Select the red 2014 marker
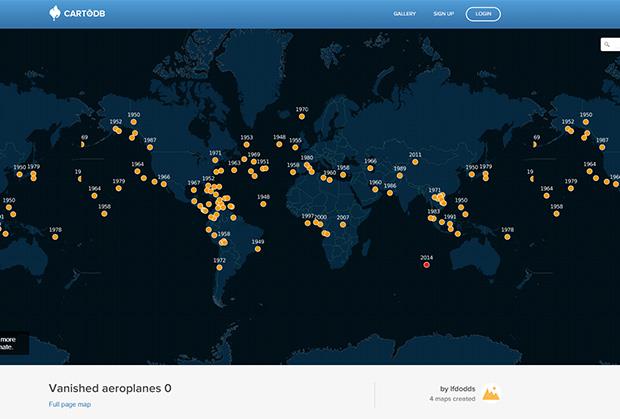Screen dimensions: 620x419 coord(427,266)
